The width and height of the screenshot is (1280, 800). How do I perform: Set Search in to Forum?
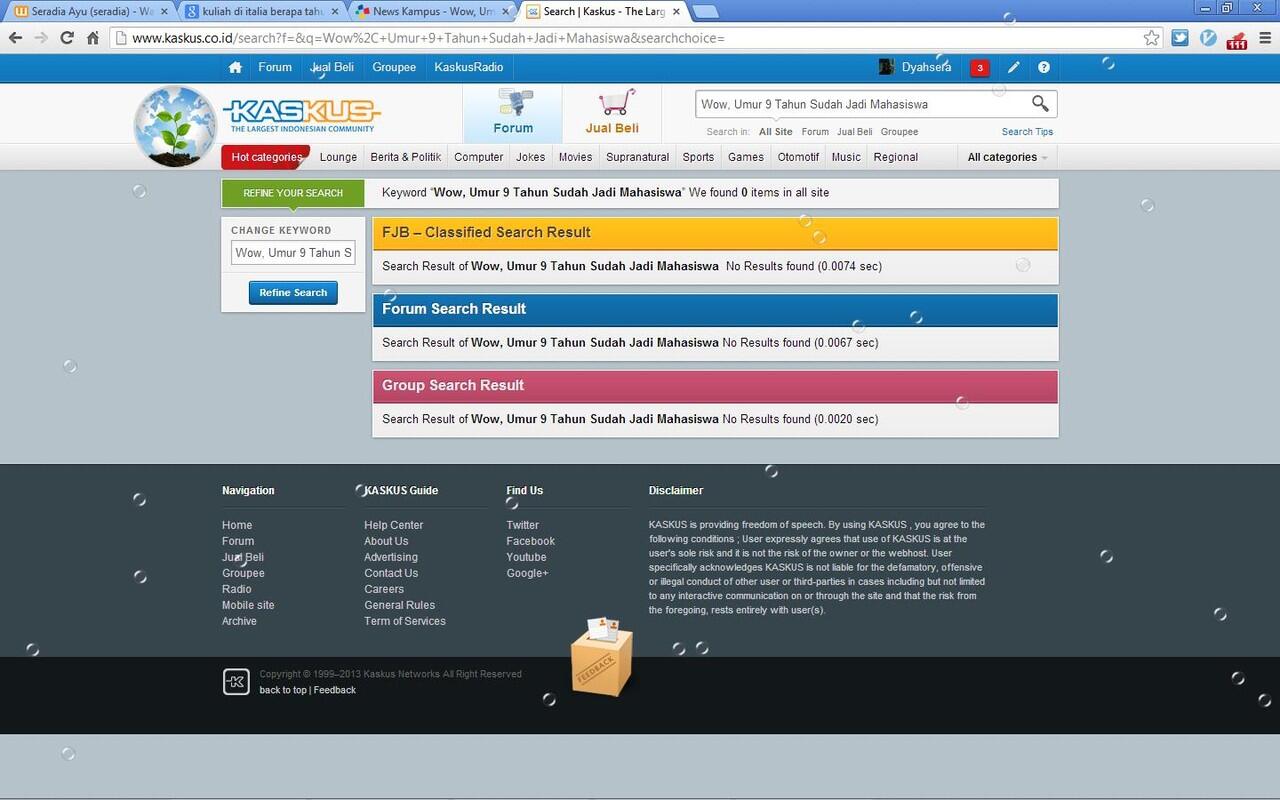tap(815, 132)
